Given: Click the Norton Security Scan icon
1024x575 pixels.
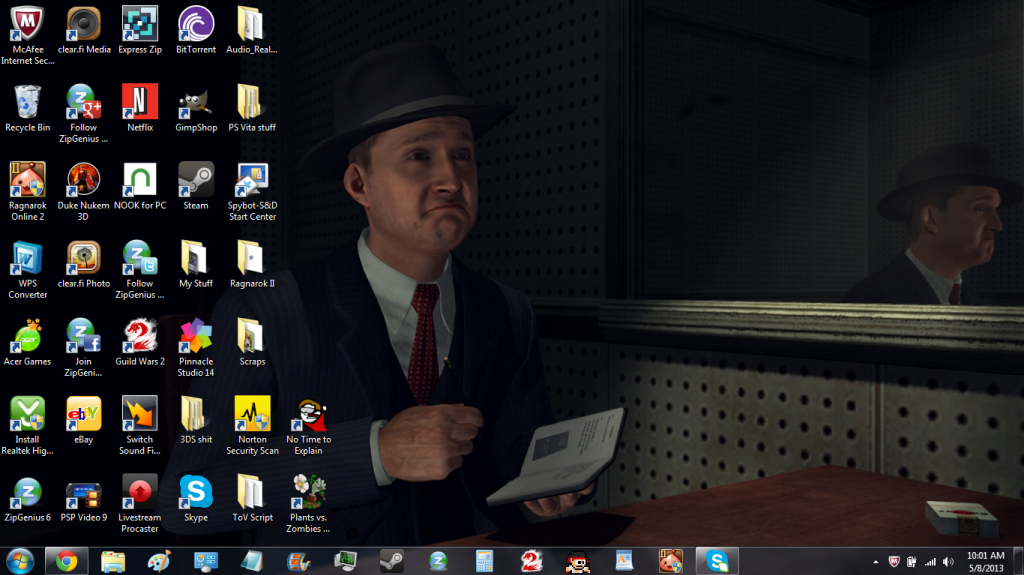Looking at the screenshot, I should [x=252, y=426].
